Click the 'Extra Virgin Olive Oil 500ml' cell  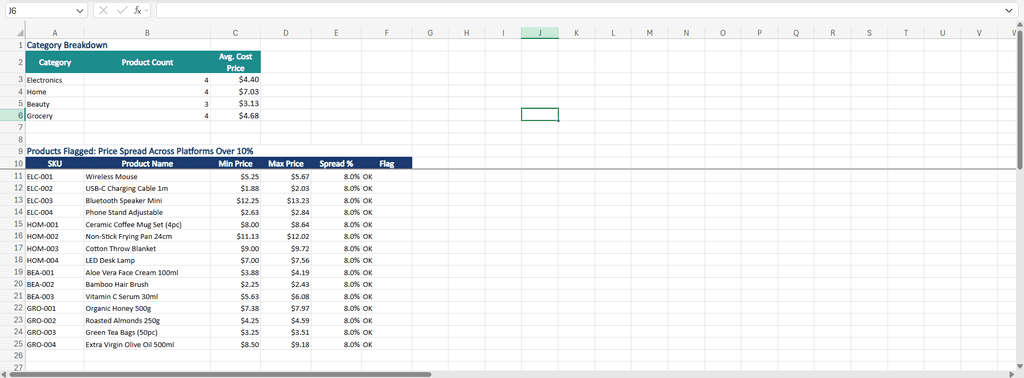[x=147, y=344]
